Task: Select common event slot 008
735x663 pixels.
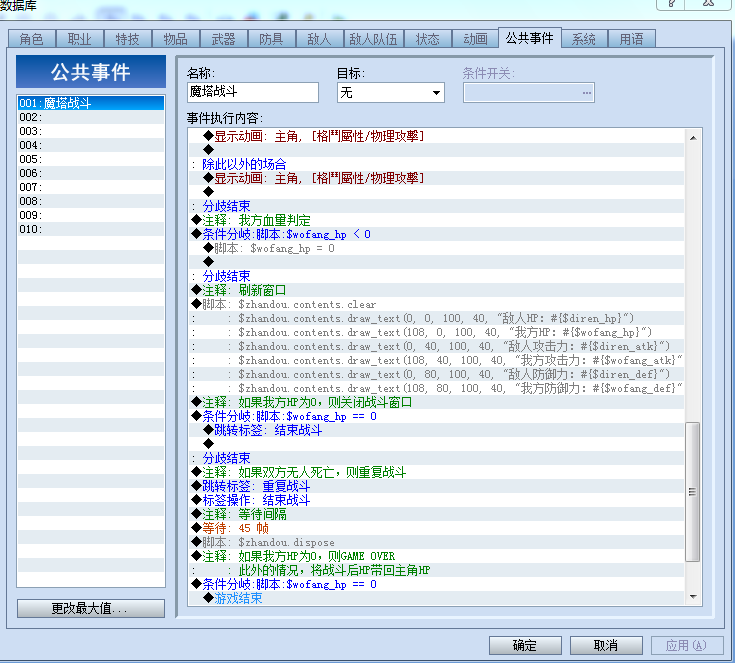Action: [x=91, y=201]
